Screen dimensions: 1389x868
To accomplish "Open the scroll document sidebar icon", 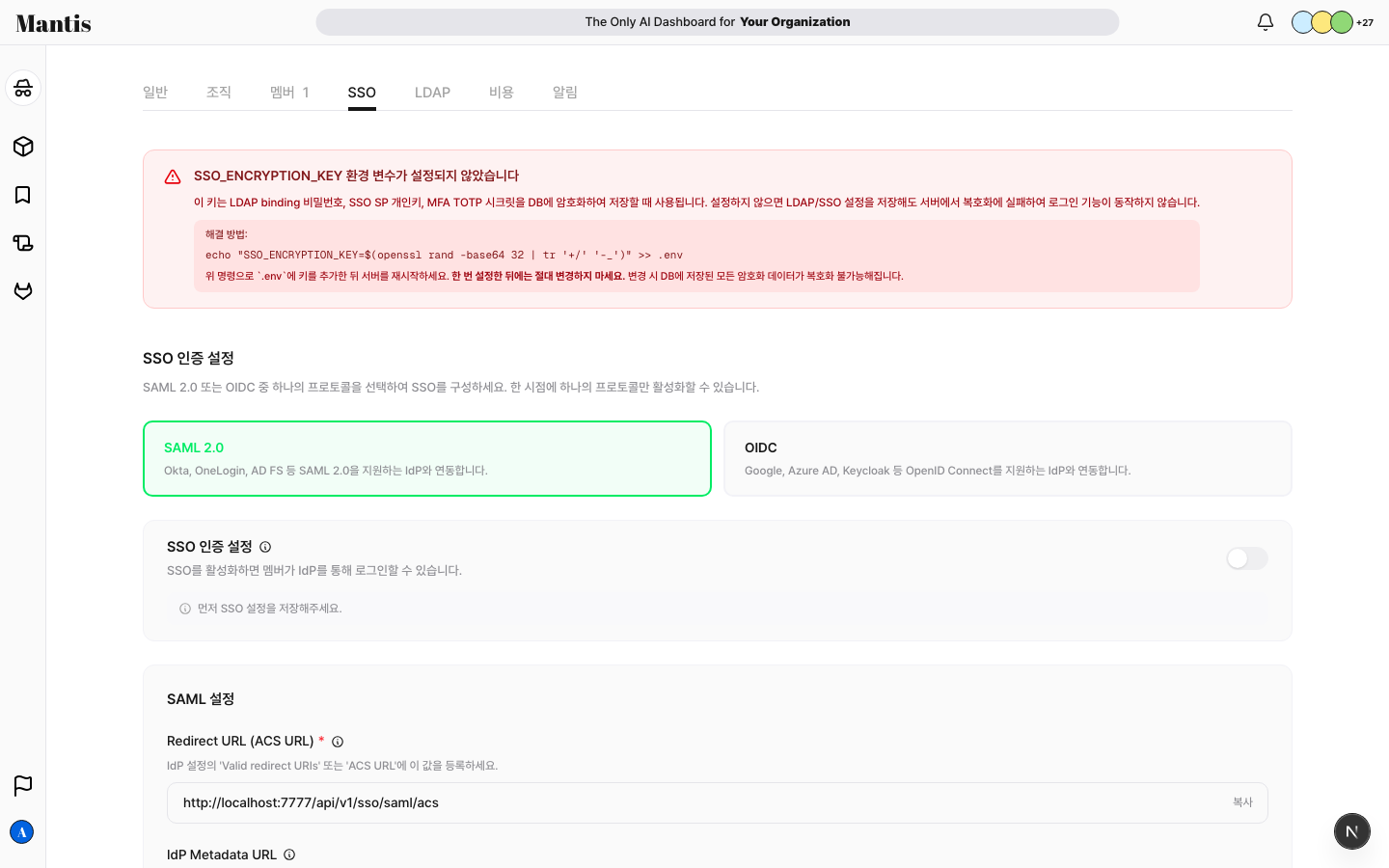I will click(x=23, y=243).
